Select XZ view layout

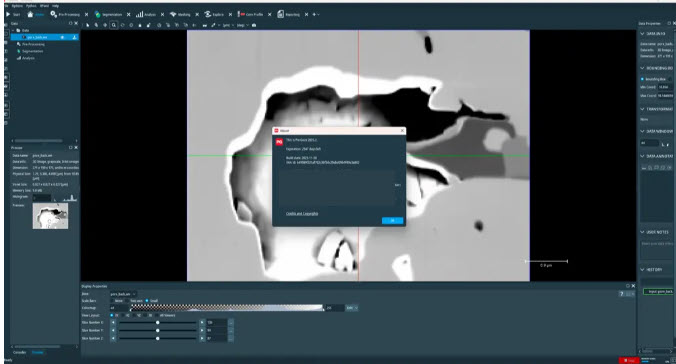coord(125,315)
